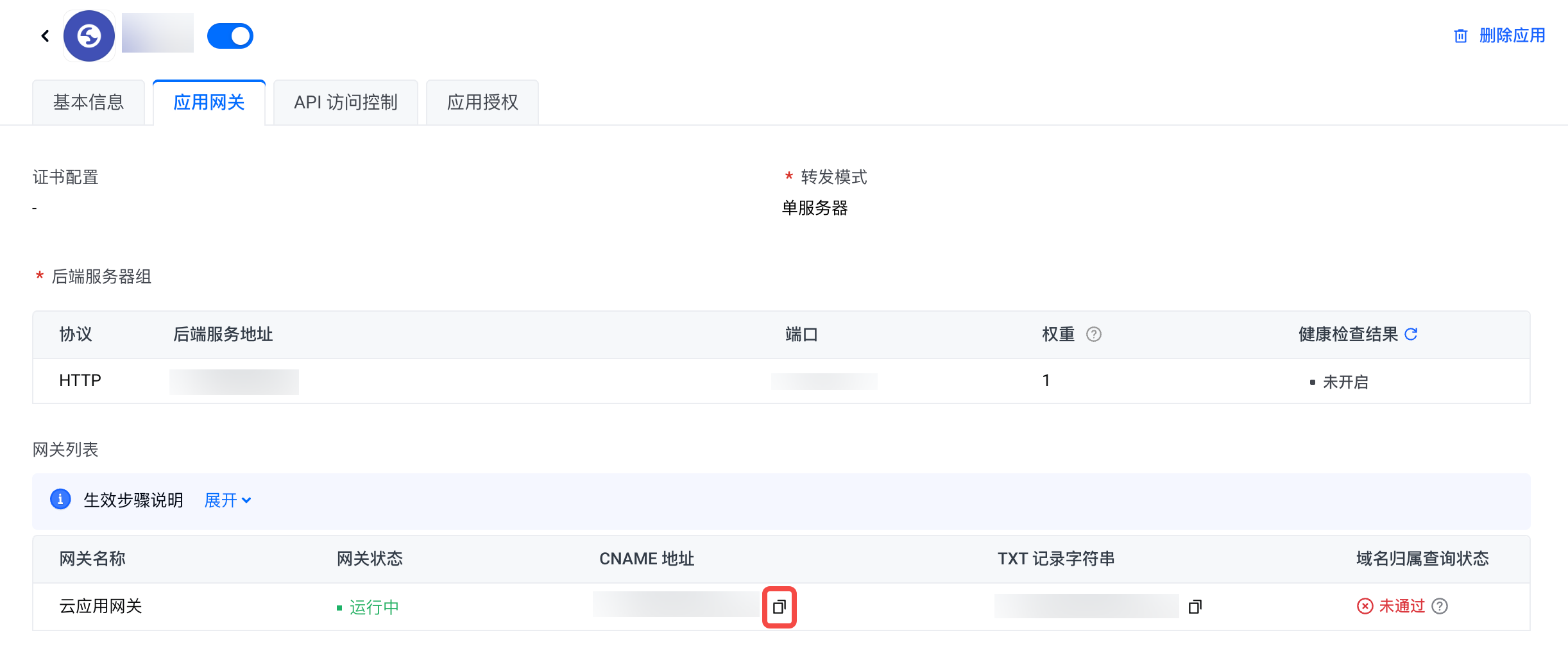Click the trash icon for 删除应用
Viewport: 1568px width, 658px height.
(1460, 36)
